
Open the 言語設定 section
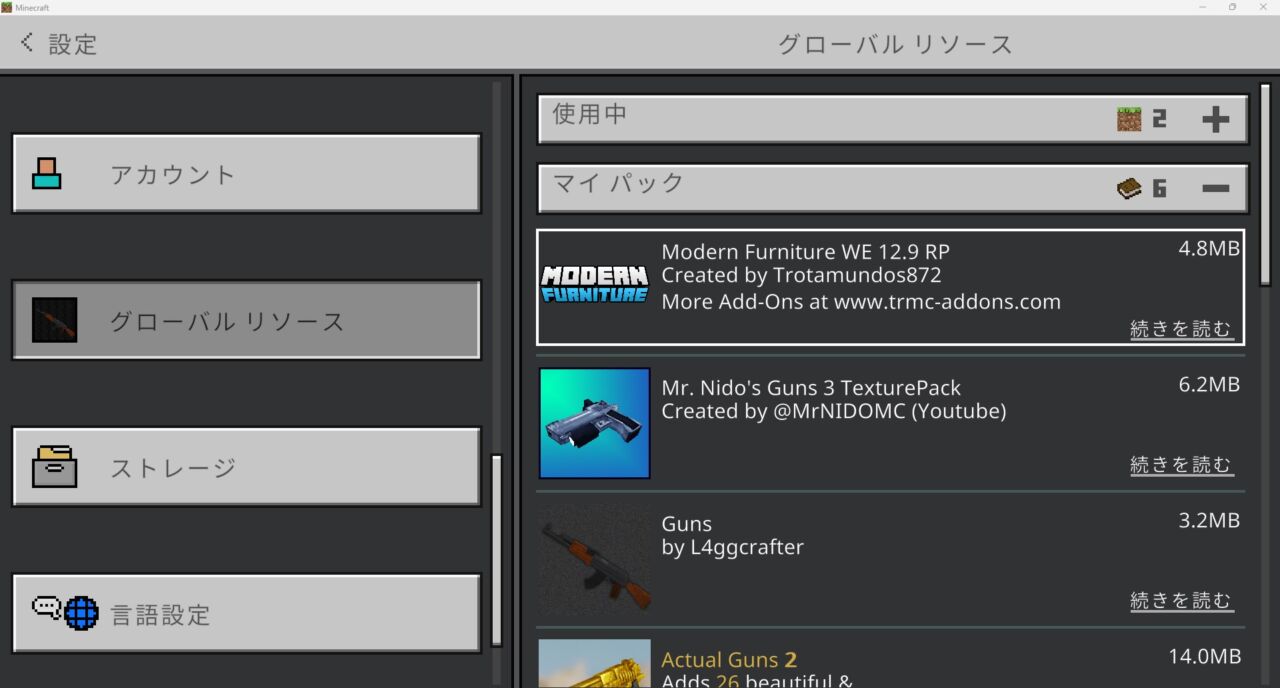click(245, 614)
